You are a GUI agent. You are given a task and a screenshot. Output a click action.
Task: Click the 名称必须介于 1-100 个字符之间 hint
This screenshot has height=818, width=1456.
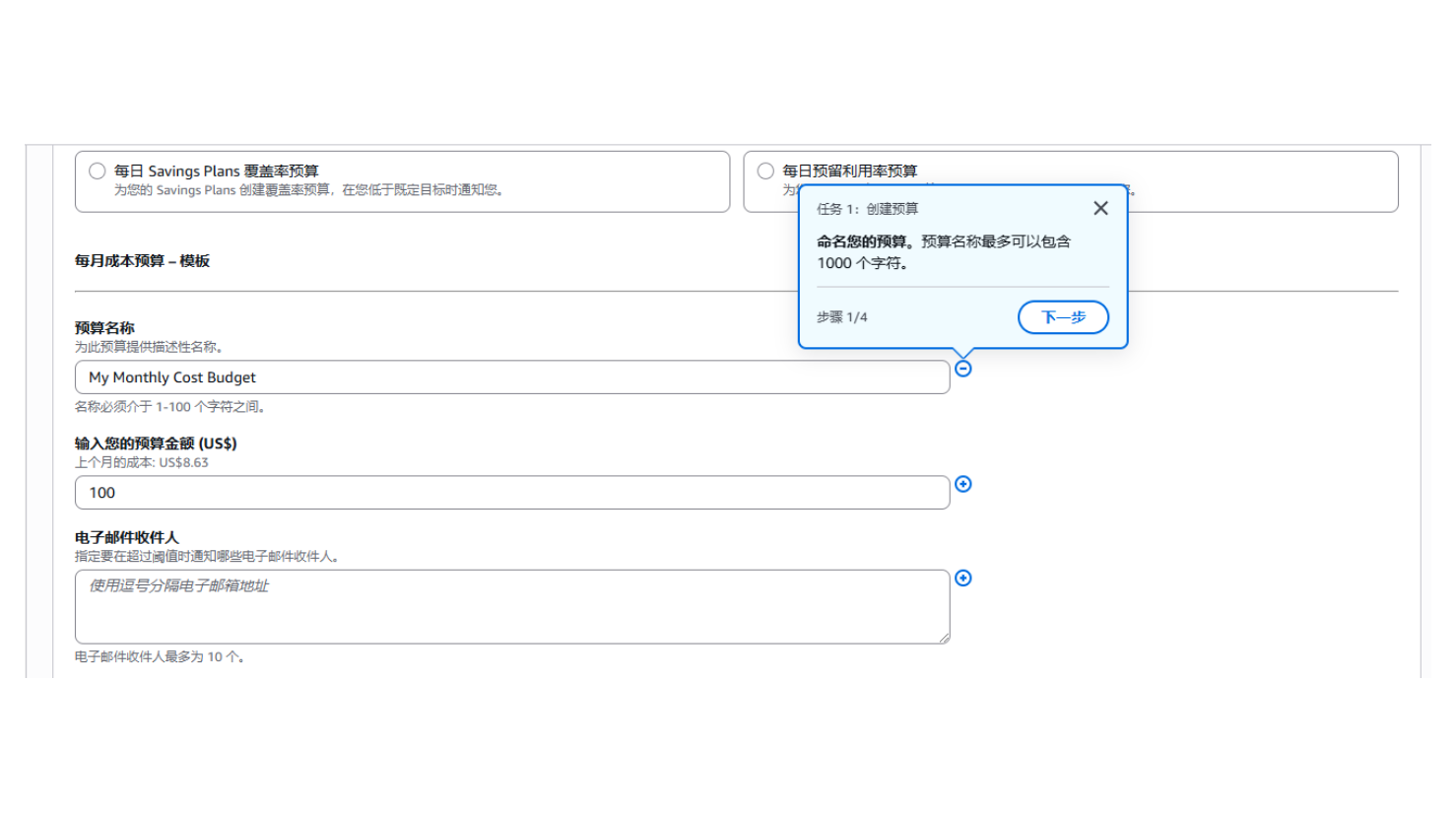pyautogui.click(x=171, y=407)
